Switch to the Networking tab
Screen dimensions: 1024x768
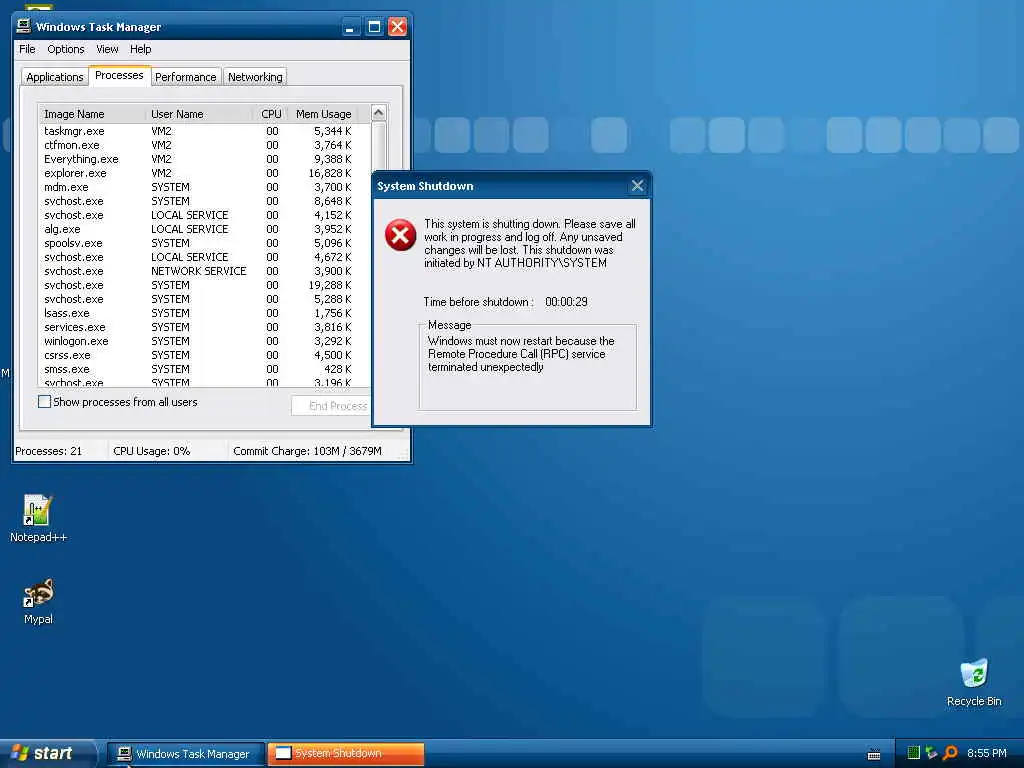(x=255, y=77)
